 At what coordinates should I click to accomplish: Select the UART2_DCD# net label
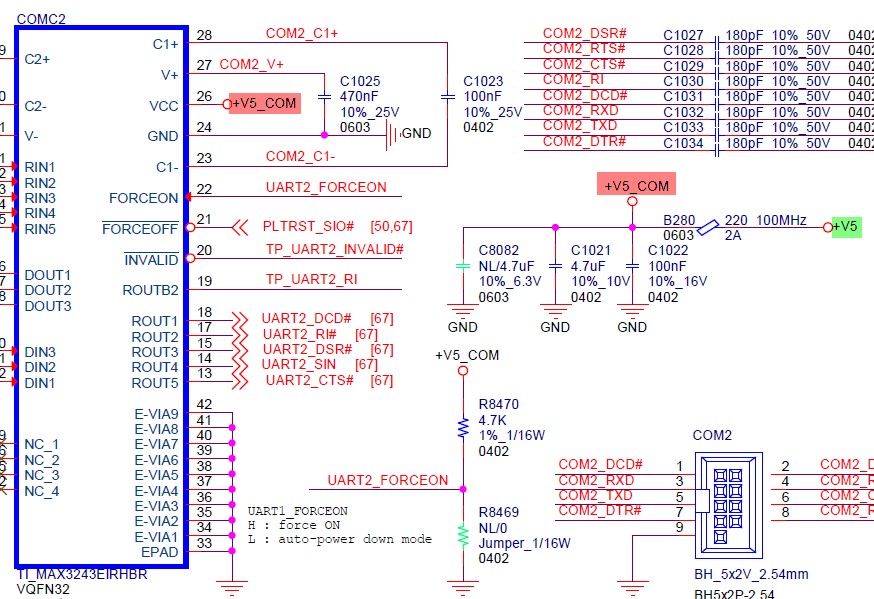[x=307, y=318]
